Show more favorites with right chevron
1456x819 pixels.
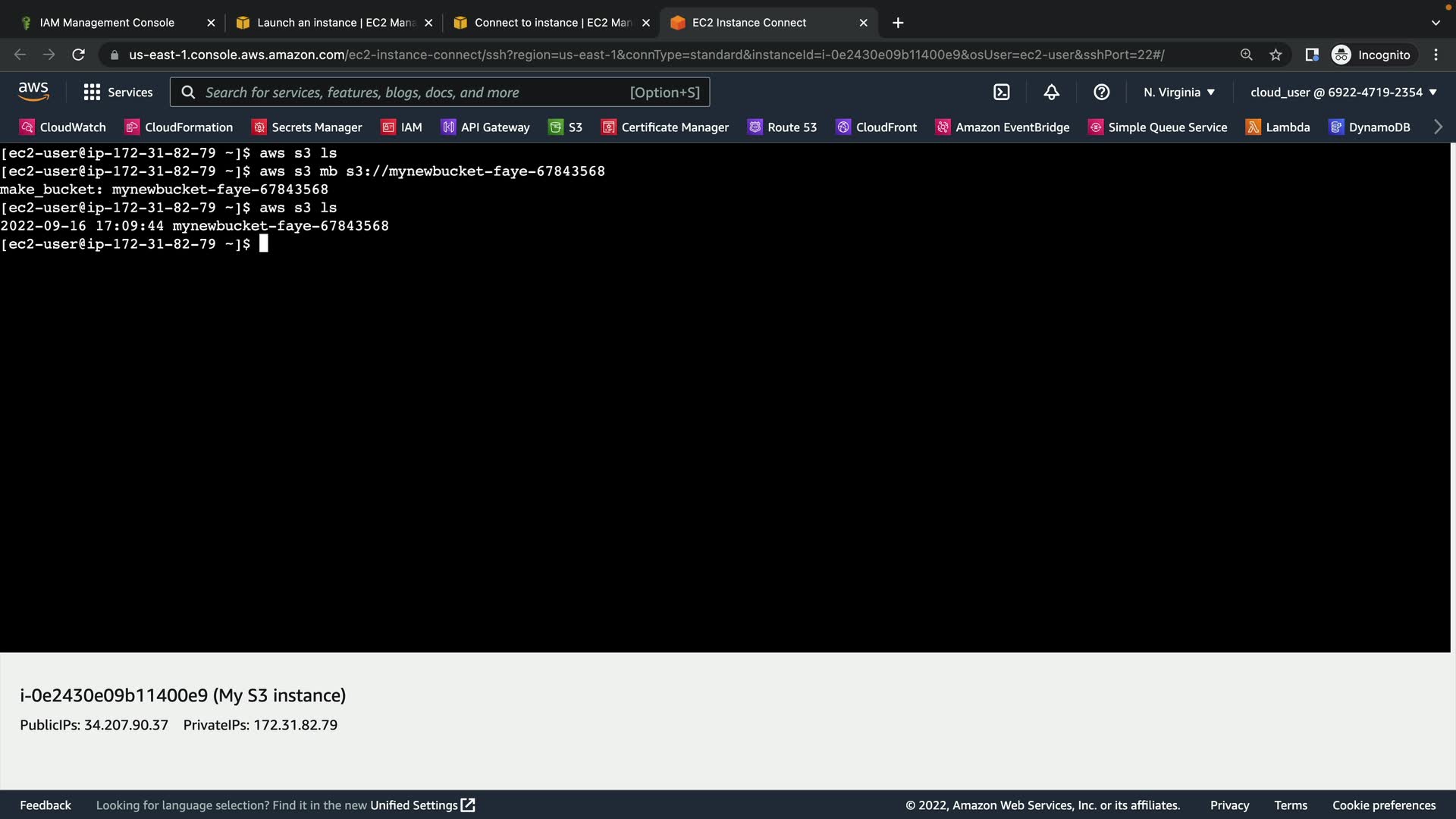pos(1438,127)
